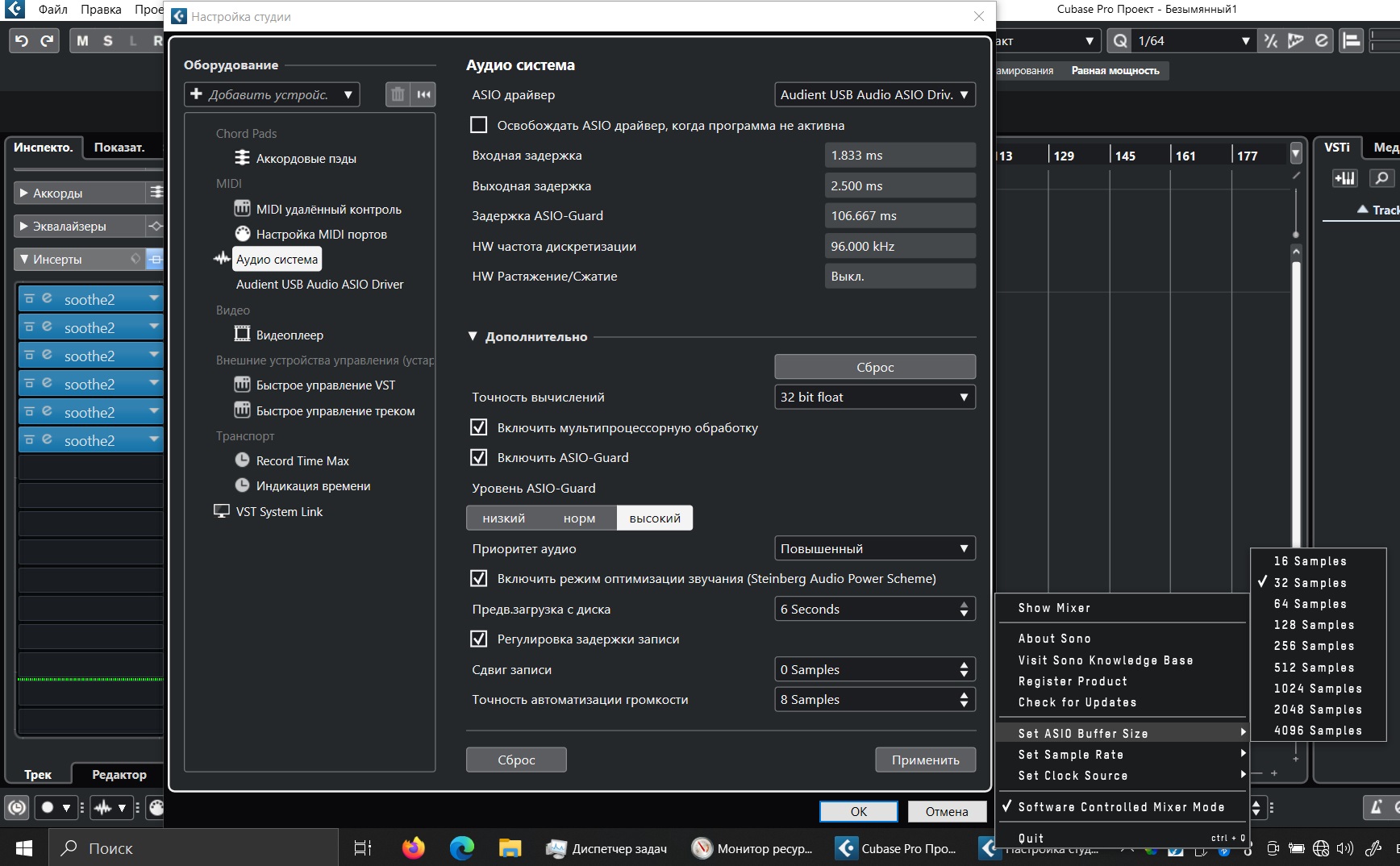Toggle release ASIO driver when inactive checkbox
This screenshot has height=866, width=1400.
pos(479,125)
